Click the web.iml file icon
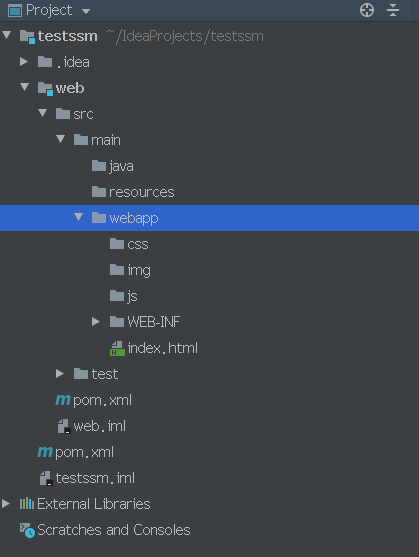The height and width of the screenshot is (557, 419). pos(64,426)
